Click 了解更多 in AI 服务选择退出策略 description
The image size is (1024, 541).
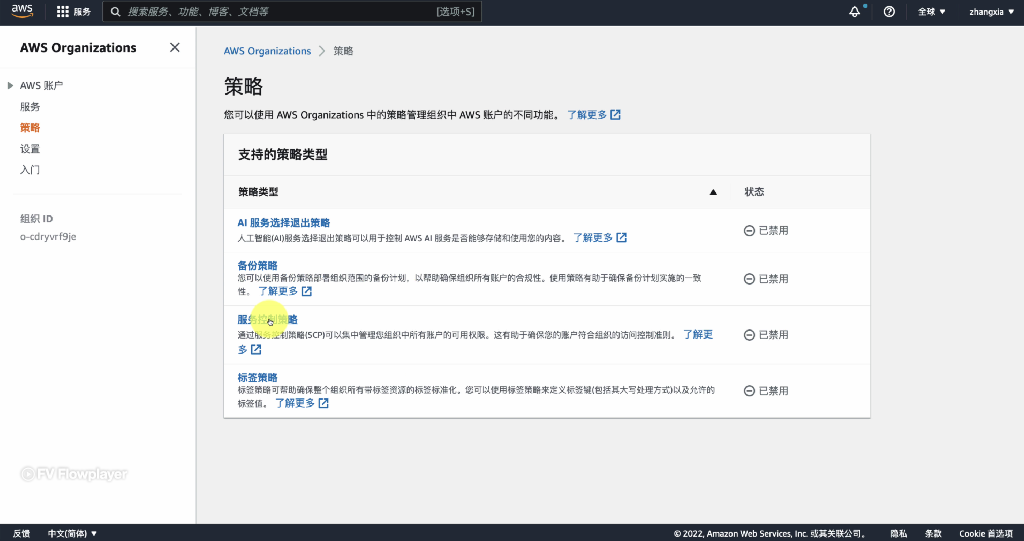[594, 237]
